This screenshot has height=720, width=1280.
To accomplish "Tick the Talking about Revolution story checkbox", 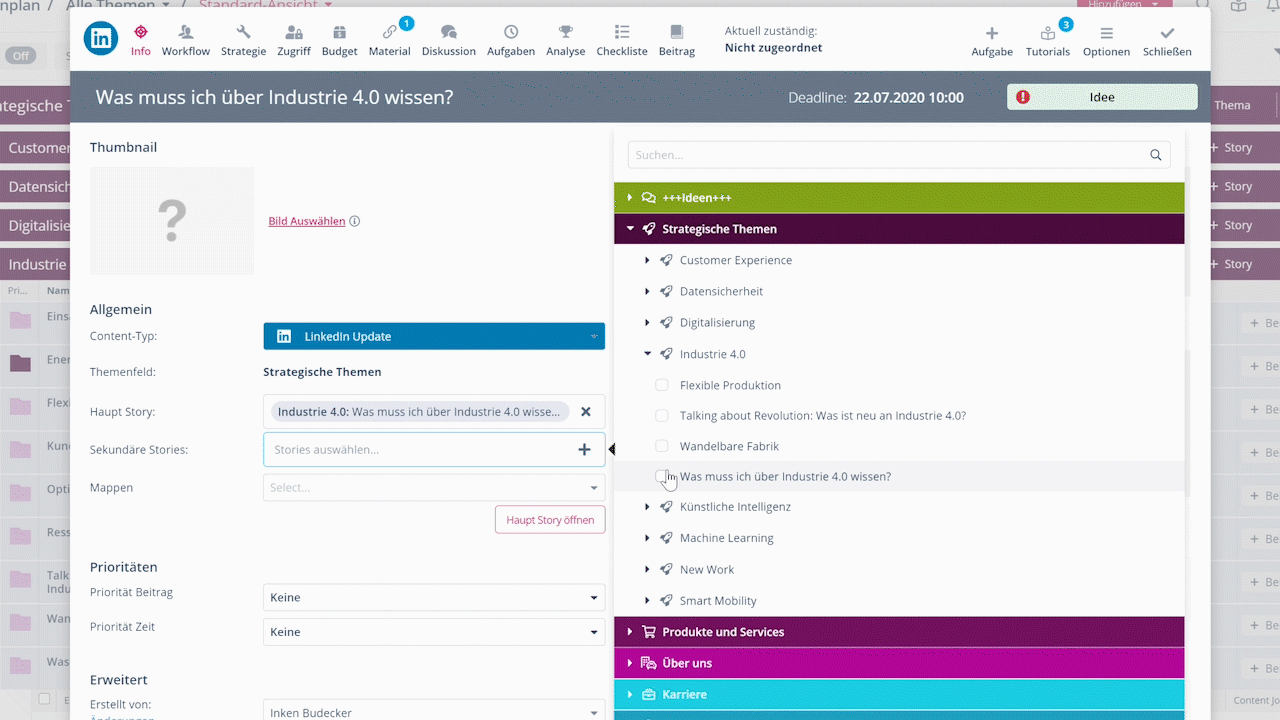I will pos(662,415).
